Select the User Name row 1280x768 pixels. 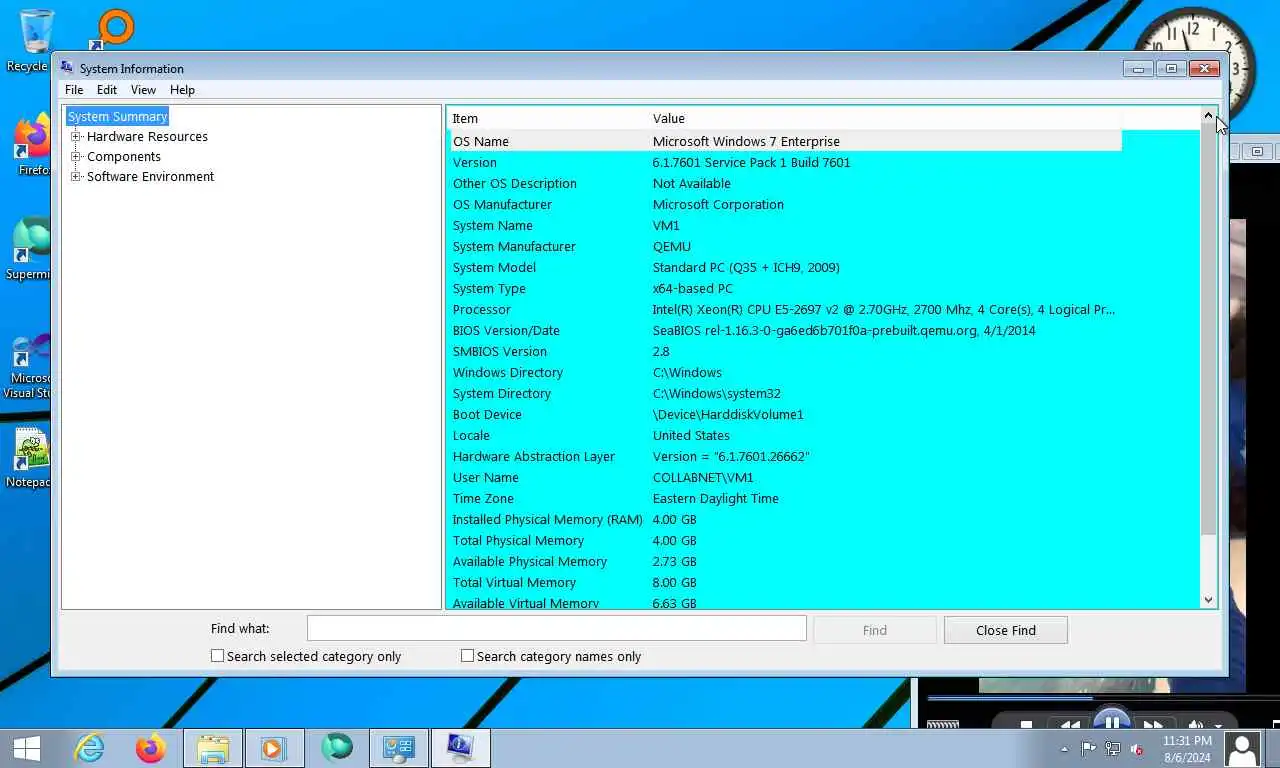(x=785, y=477)
